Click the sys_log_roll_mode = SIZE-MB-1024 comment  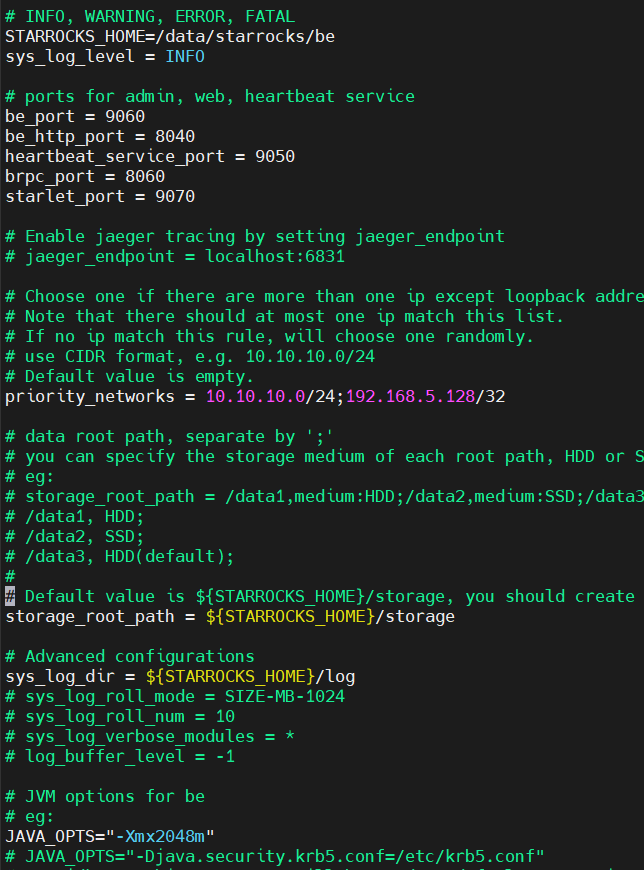(175, 696)
